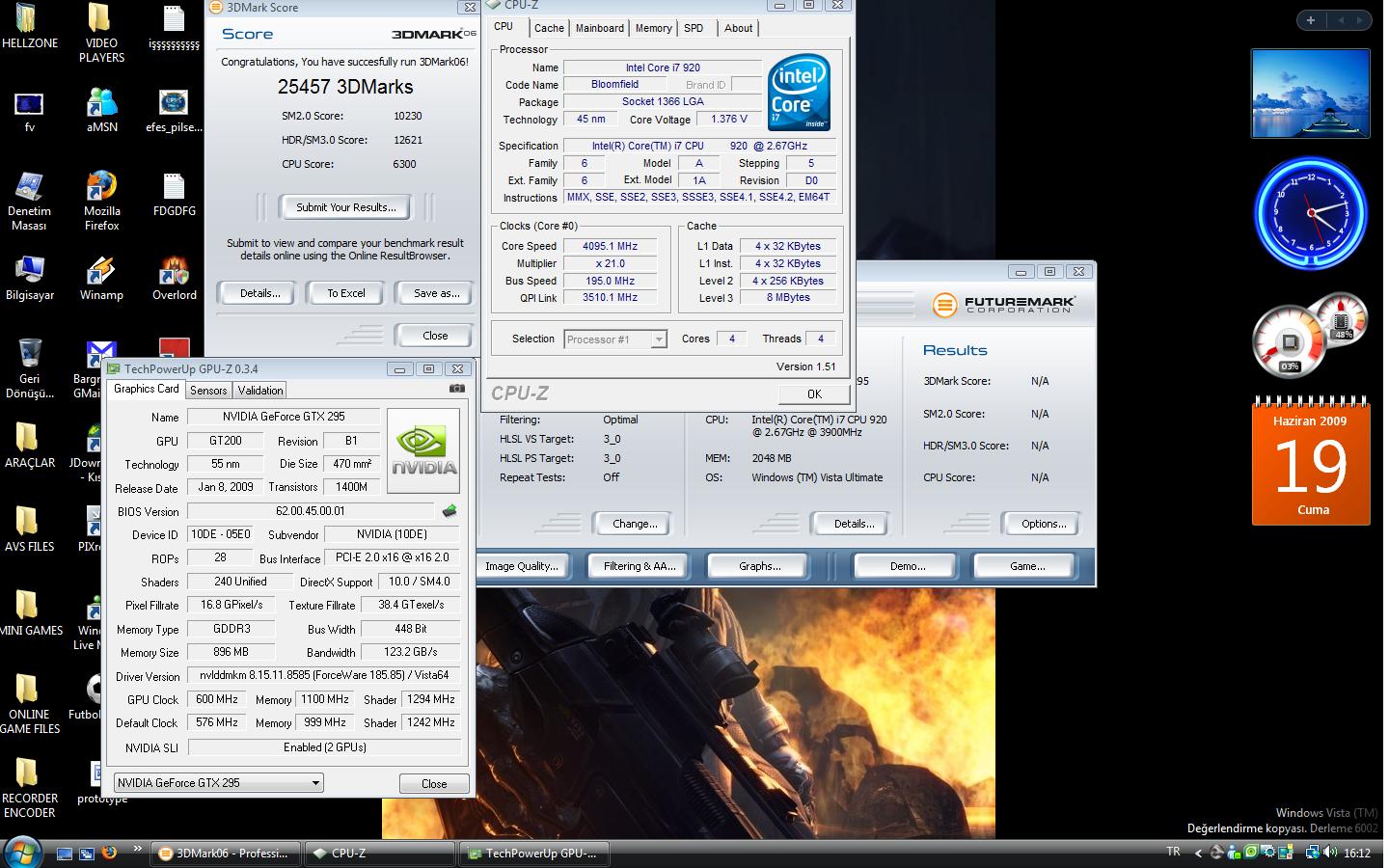Select the FDGDFG text file icon

(174, 194)
